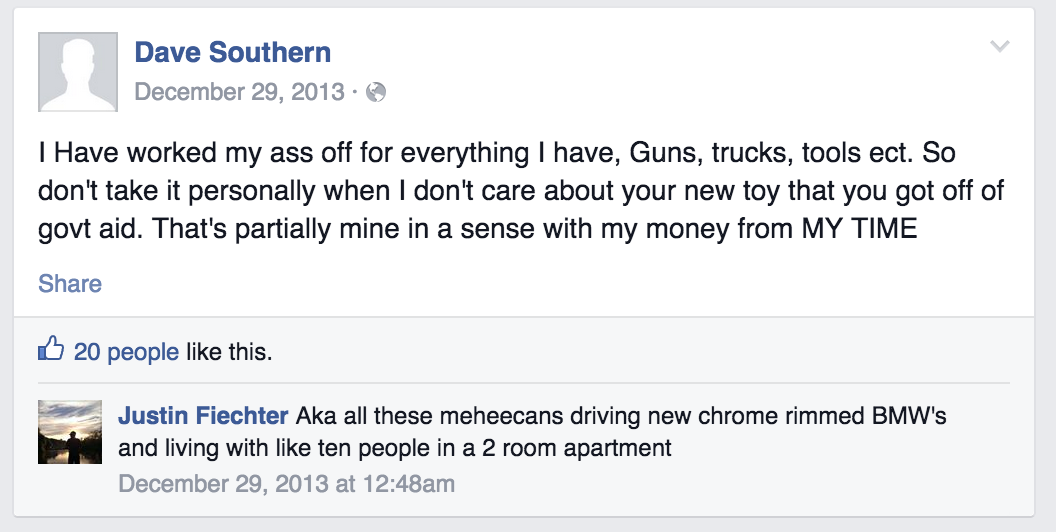Click the thumbs-up like icon

pos(50,351)
